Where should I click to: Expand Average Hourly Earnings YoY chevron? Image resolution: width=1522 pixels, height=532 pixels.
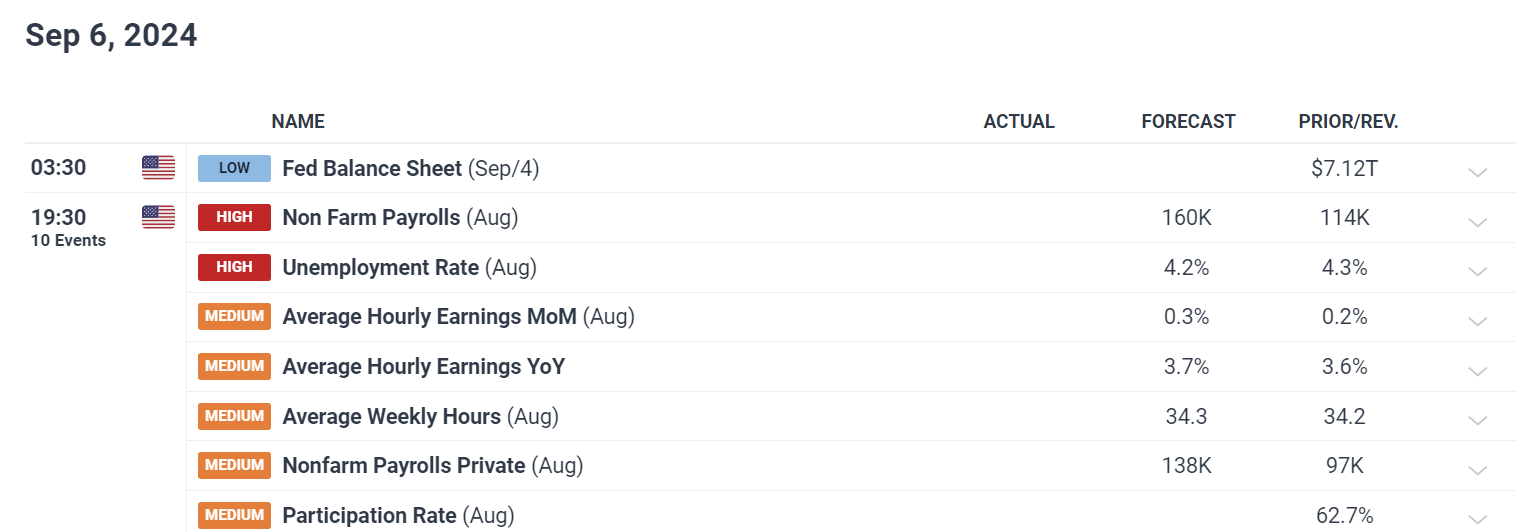point(1477,371)
